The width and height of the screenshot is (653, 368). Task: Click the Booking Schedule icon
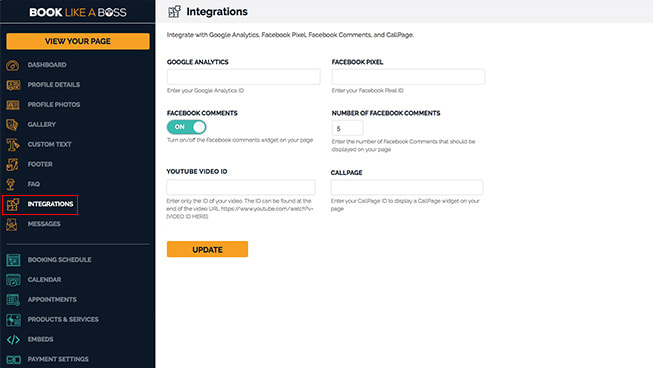13,260
